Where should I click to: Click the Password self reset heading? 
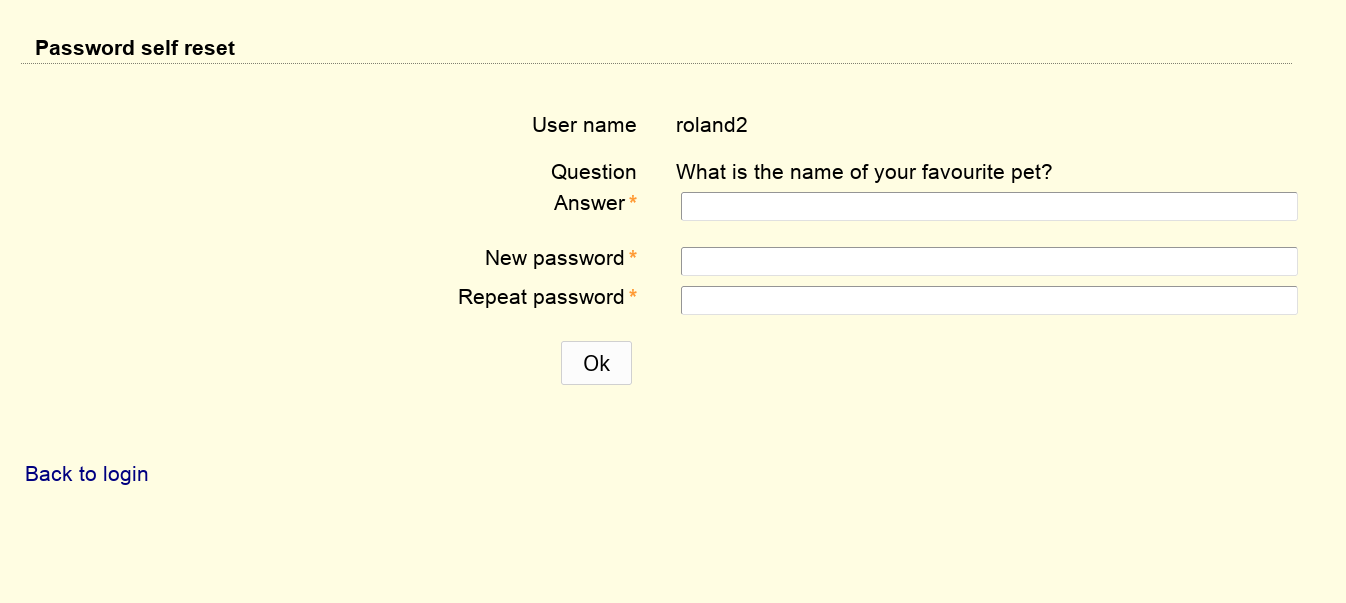point(135,48)
